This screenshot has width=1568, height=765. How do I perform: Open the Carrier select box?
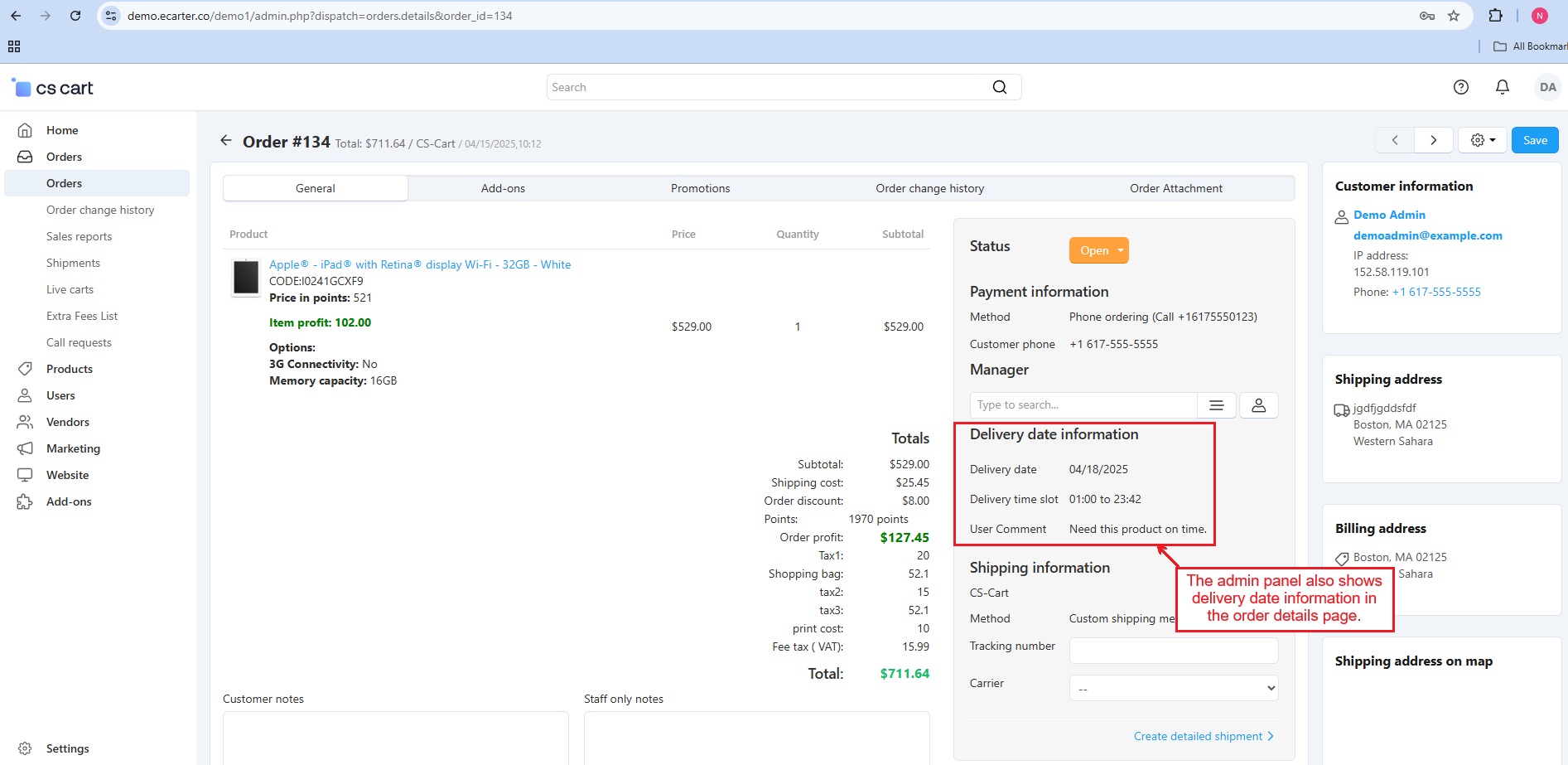point(1173,688)
